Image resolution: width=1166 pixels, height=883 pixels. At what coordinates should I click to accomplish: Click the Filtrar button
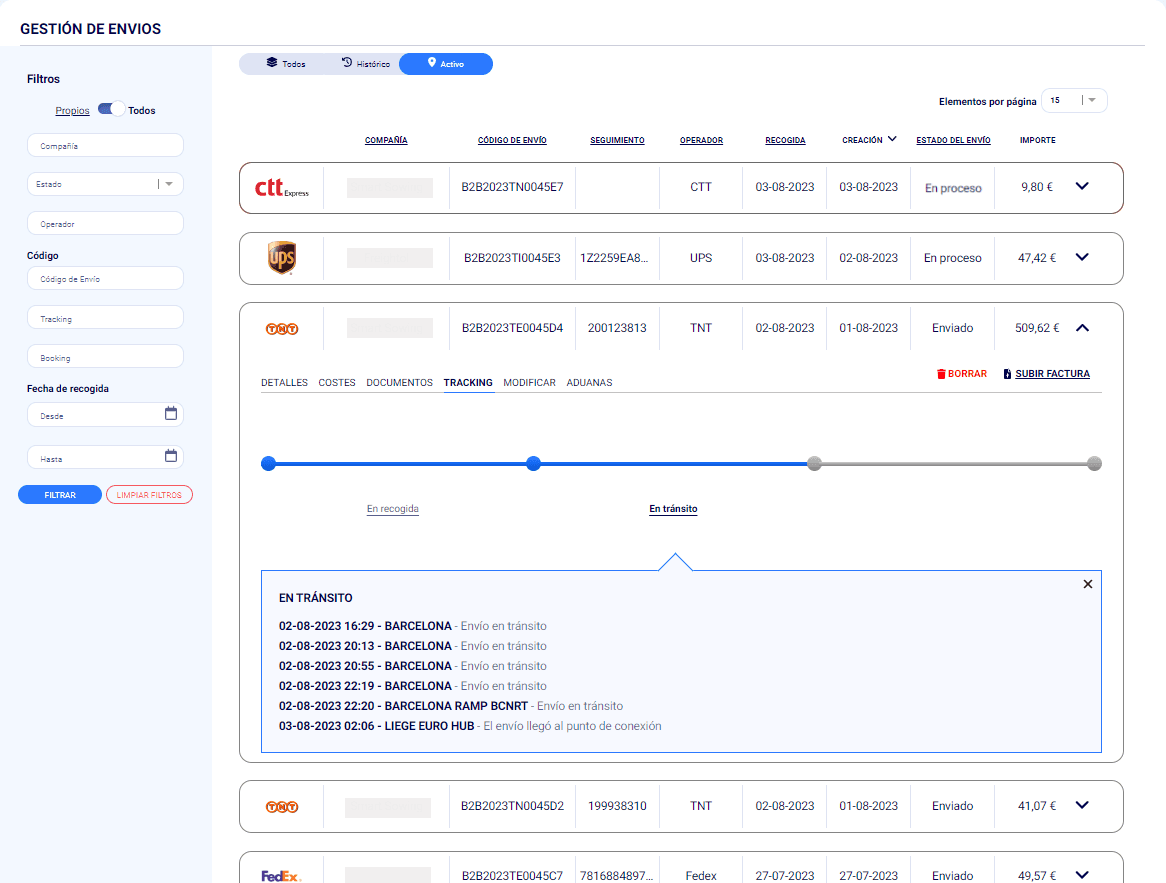60,495
